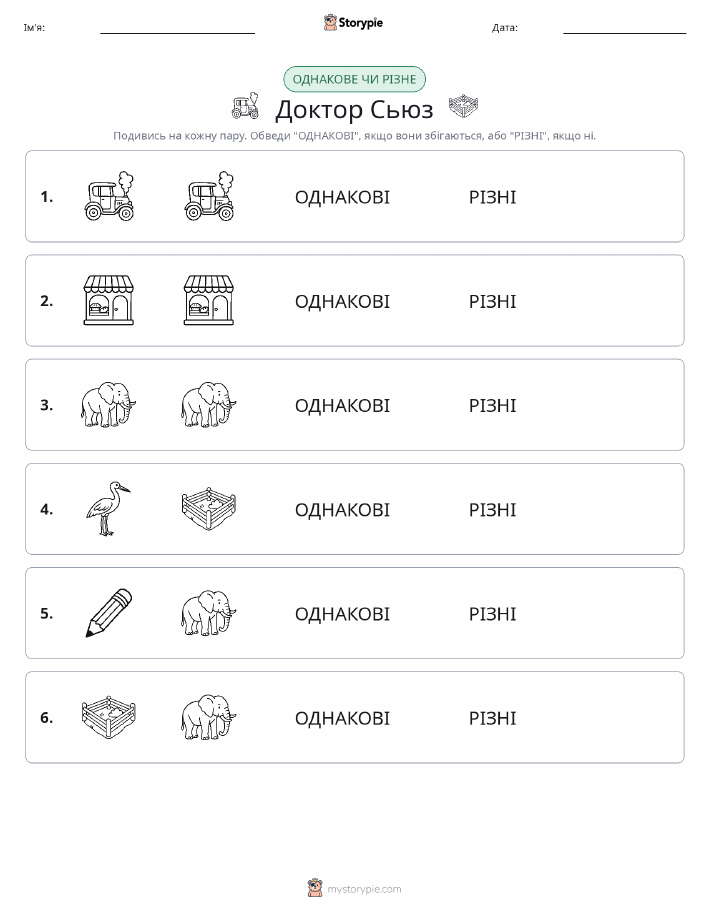The height and width of the screenshot is (917, 709).
Task: Click the Дата date line field
Action: point(624,28)
